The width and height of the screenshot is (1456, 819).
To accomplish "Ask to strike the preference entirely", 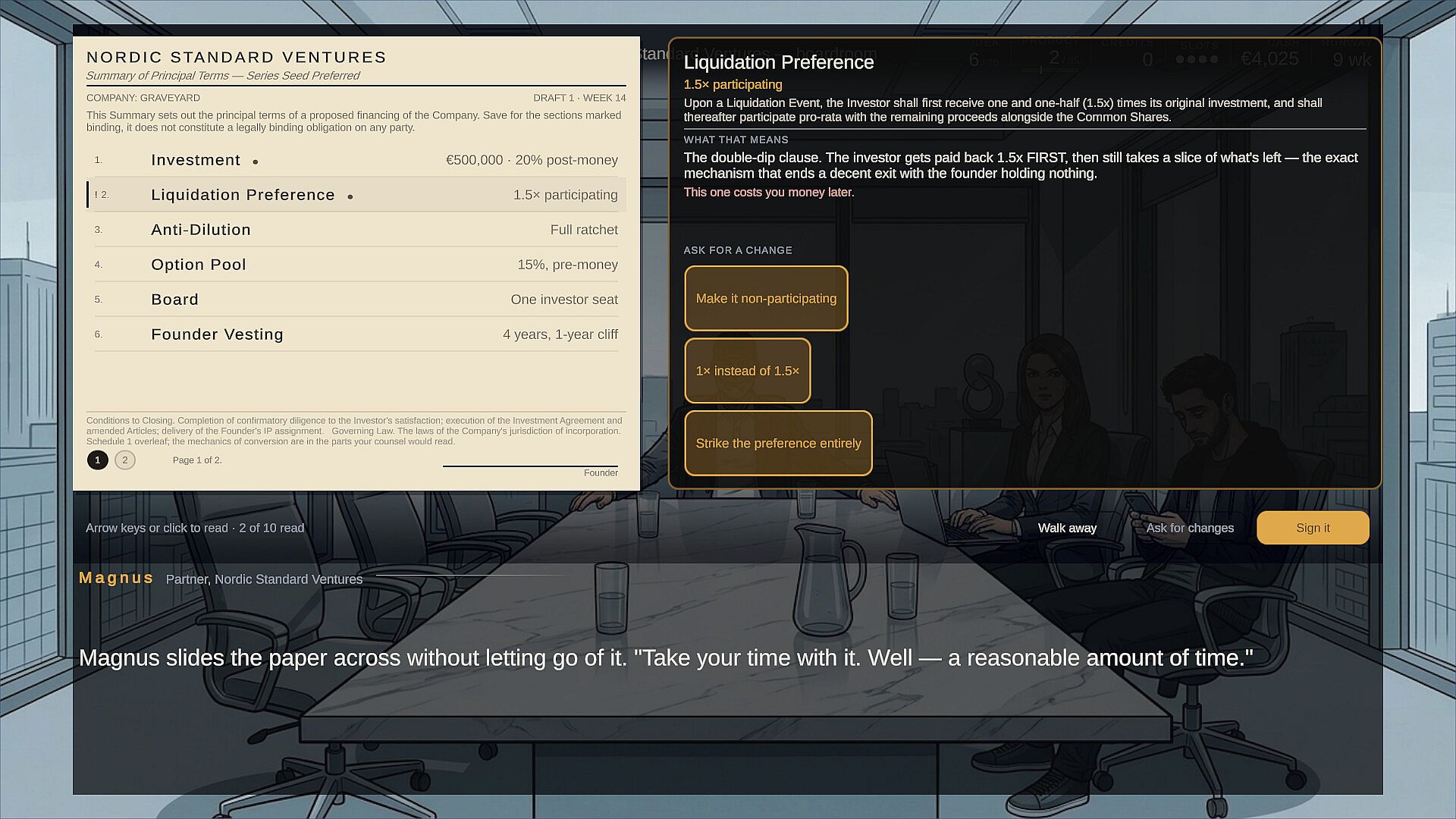I will click(x=778, y=444).
